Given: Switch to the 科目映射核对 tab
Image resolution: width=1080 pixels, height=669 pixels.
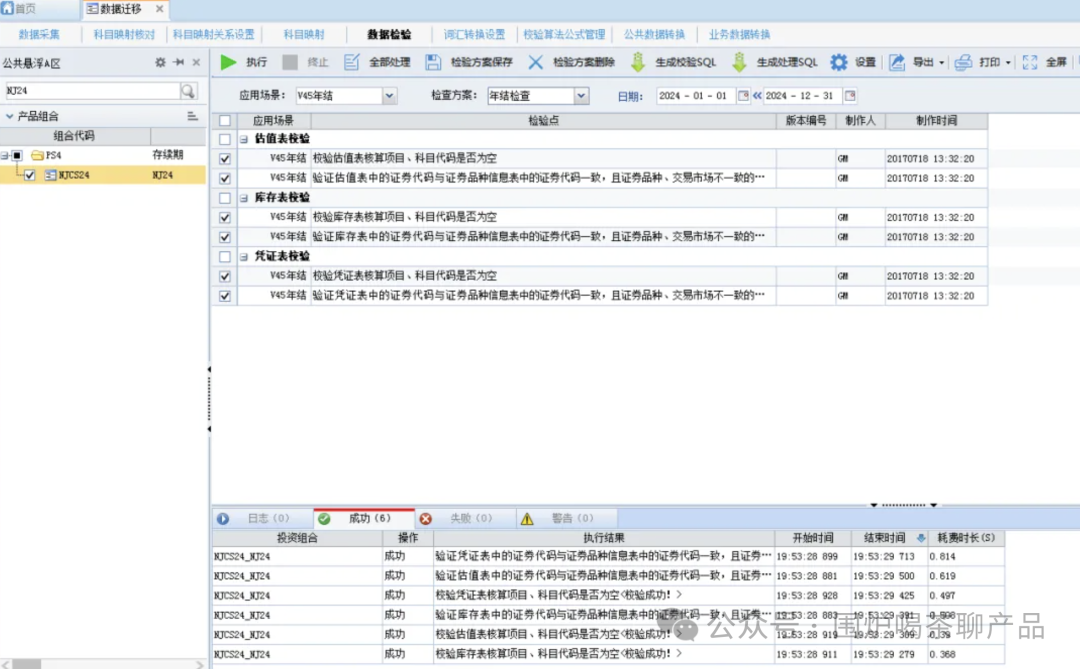Looking at the screenshot, I should [x=124, y=34].
